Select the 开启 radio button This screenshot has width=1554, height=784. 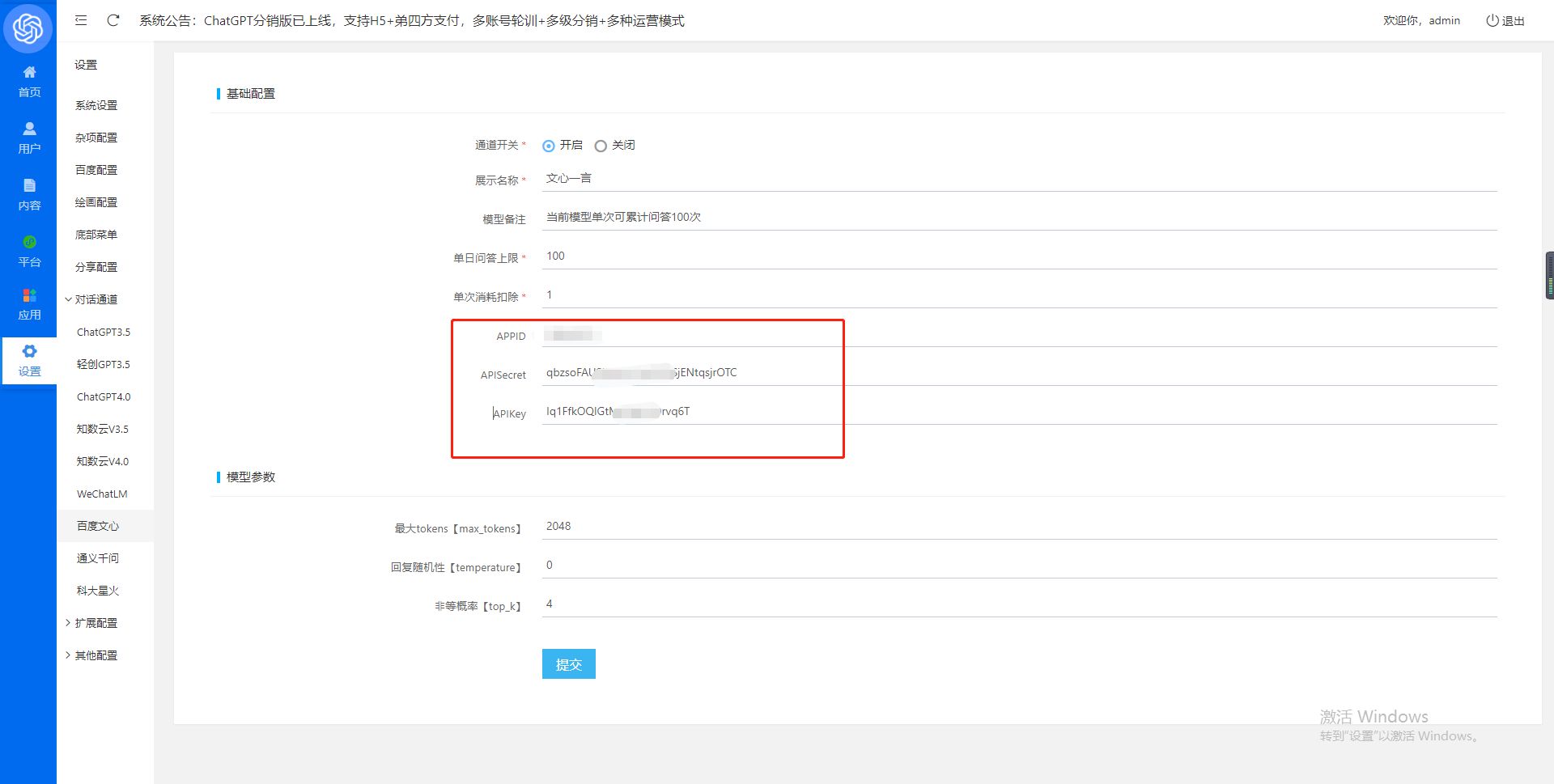coord(549,146)
